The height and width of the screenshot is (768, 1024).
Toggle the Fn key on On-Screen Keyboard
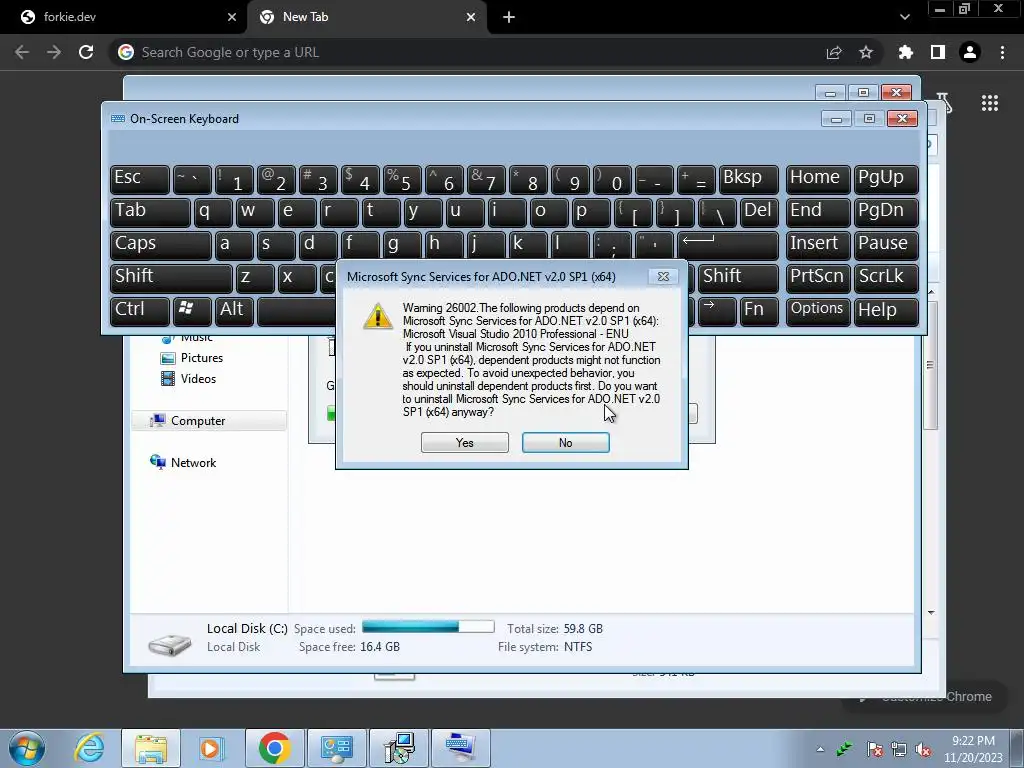(759, 310)
